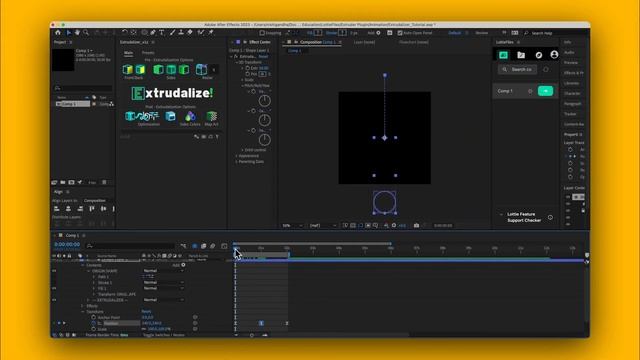Viewport: 640px width, 360px height.
Task: Click the Lottie Feature Support Checker info icon
Action: pos(550,217)
